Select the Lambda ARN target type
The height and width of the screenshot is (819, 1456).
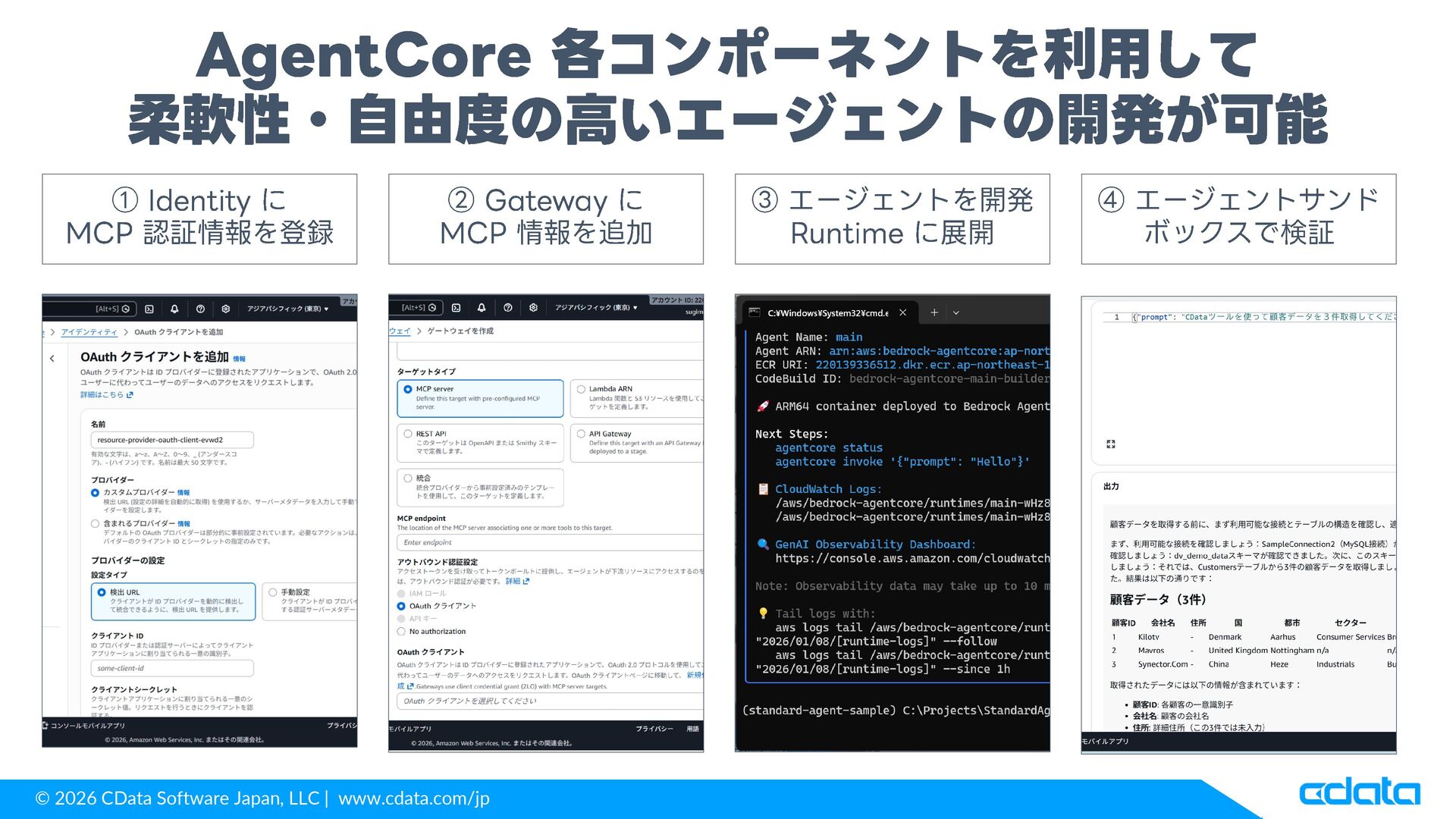click(582, 389)
